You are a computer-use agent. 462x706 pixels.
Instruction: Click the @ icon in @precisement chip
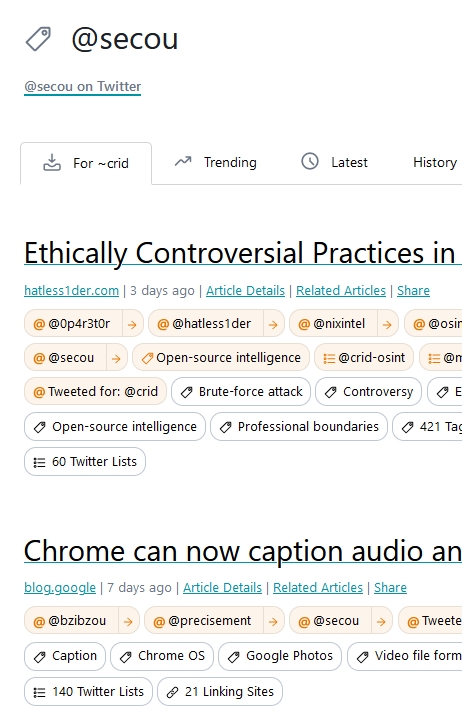[x=159, y=622]
